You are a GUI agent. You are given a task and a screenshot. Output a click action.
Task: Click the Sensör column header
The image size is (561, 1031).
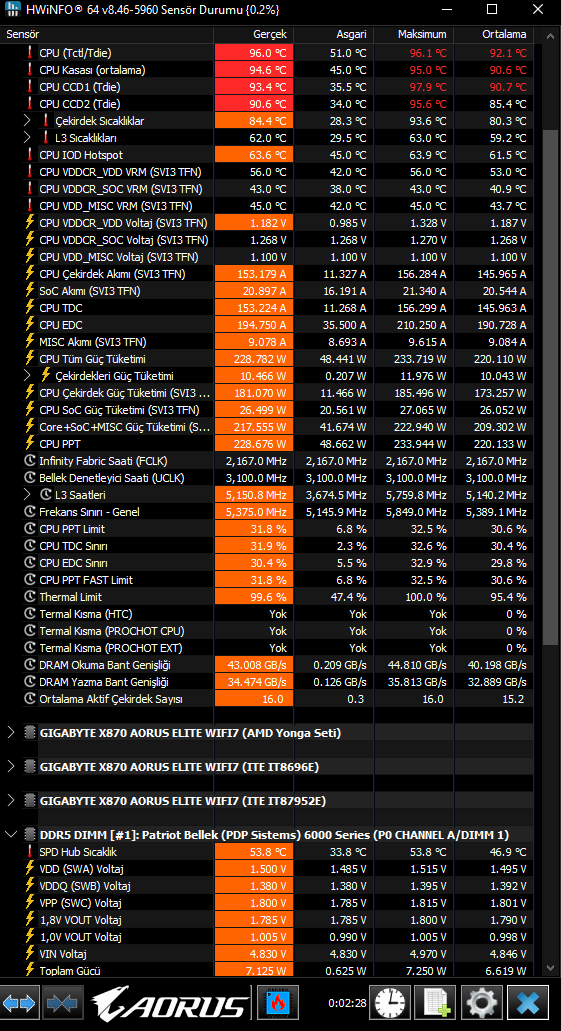pyautogui.click(x=107, y=34)
